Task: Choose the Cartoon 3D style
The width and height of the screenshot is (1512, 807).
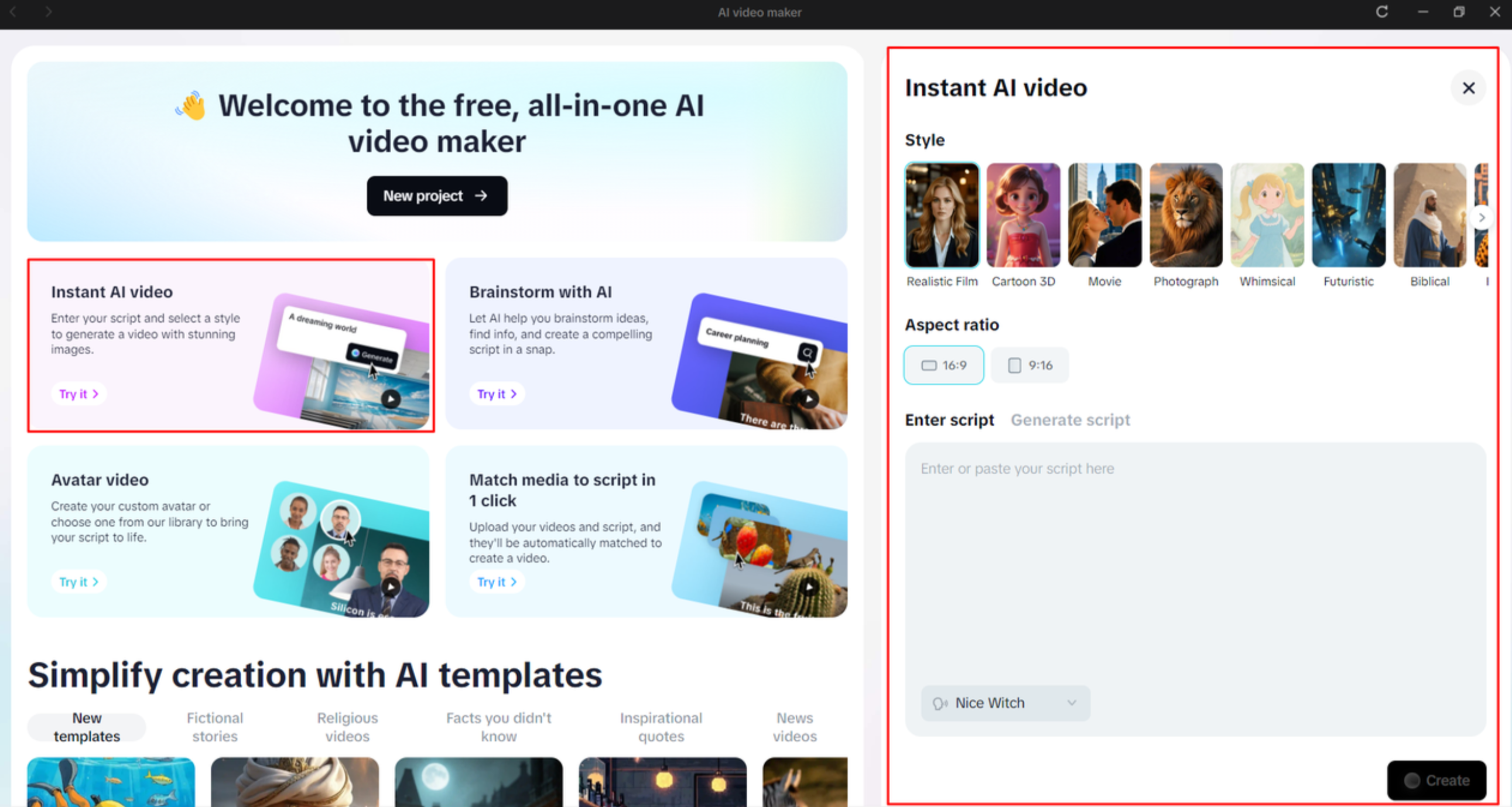Action: coord(1023,215)
